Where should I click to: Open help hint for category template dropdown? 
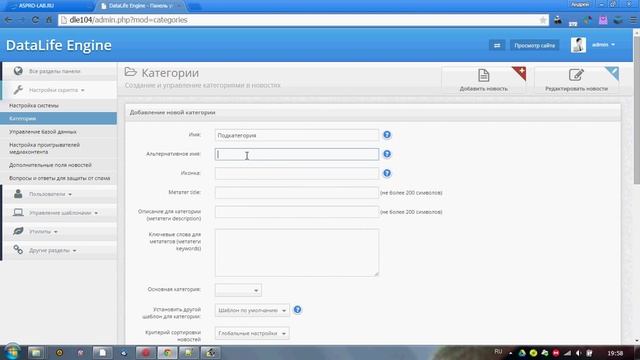pyautogui.click(x=298, y=310)
